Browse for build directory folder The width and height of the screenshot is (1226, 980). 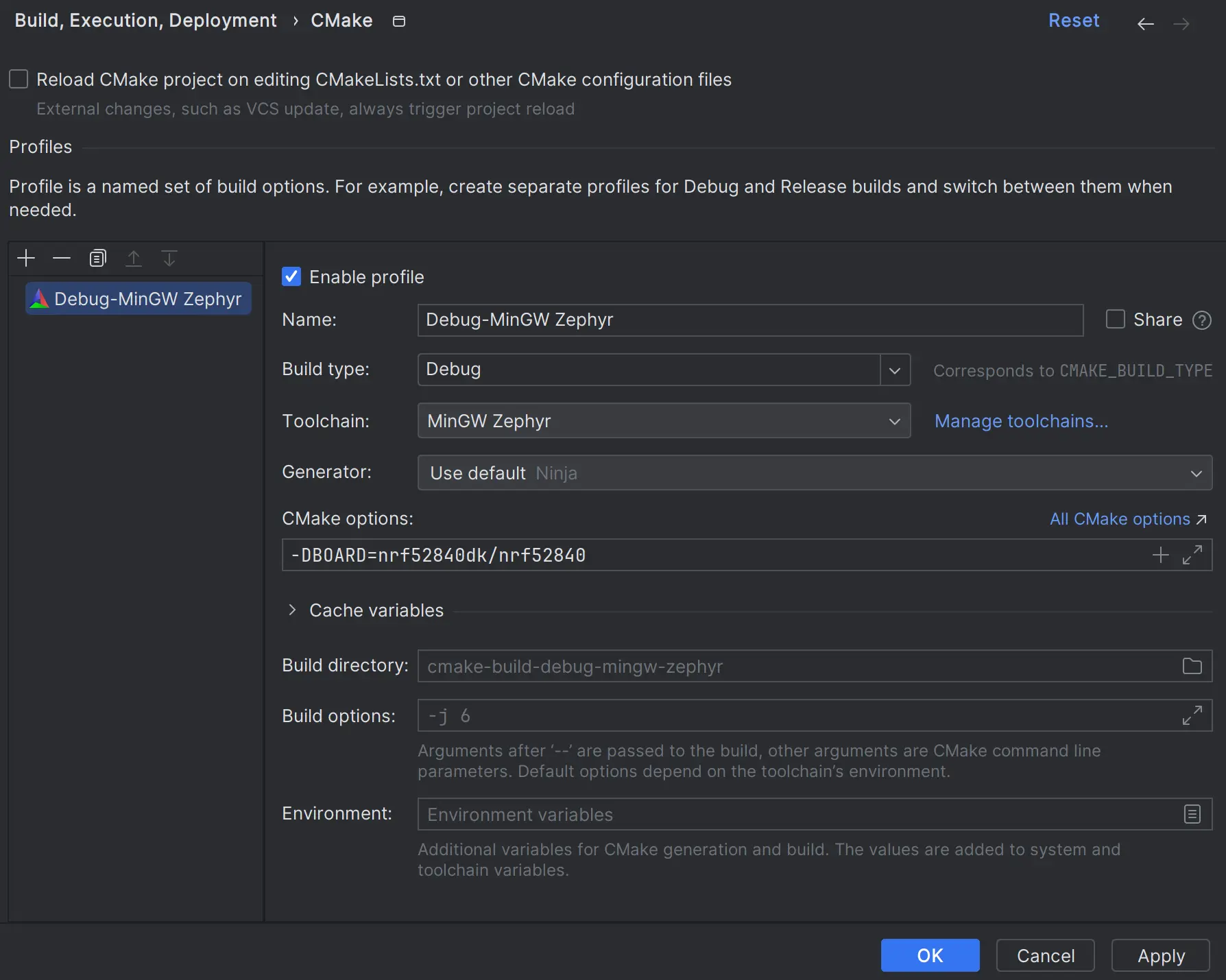coord(1192,666)
